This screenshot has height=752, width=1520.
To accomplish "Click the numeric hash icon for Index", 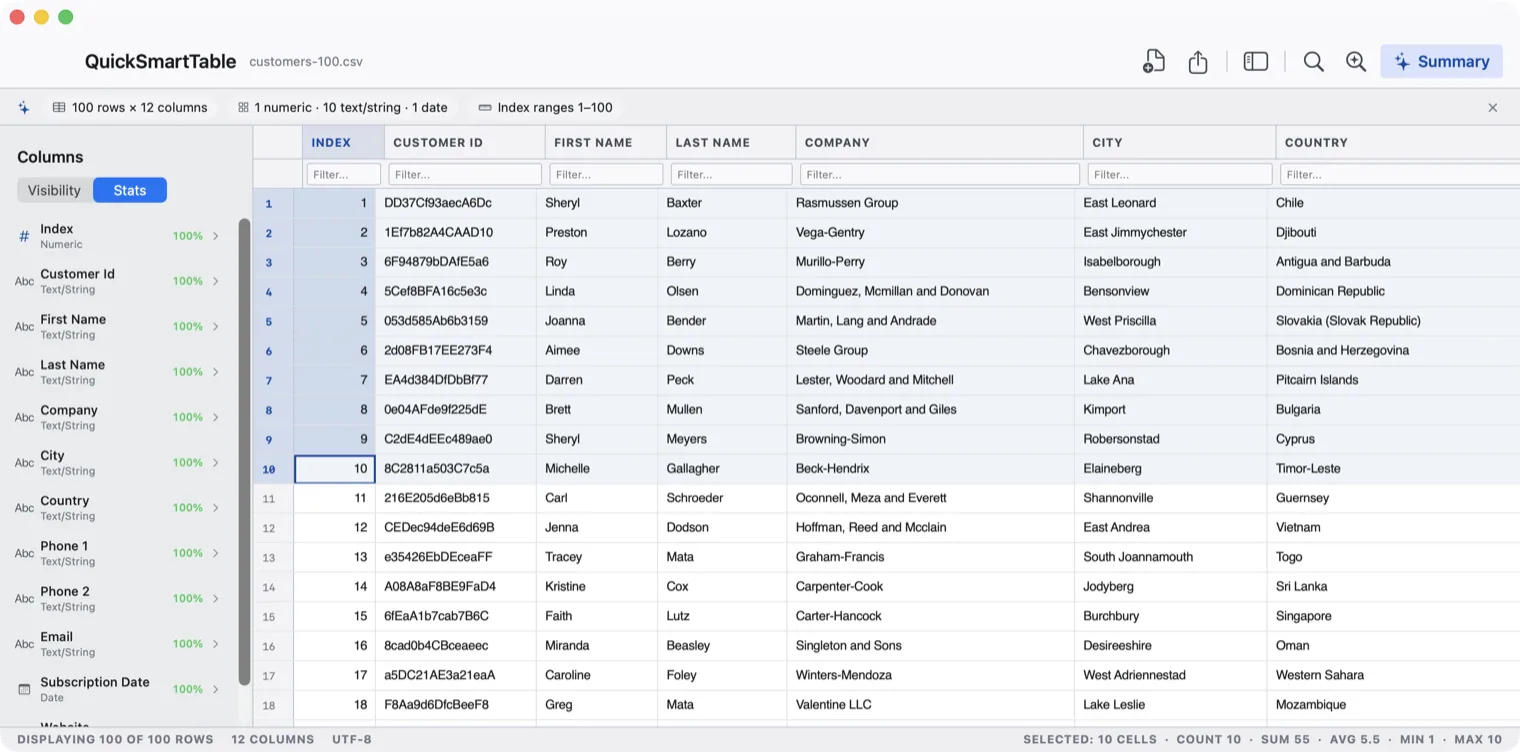I will coord(24,236).
